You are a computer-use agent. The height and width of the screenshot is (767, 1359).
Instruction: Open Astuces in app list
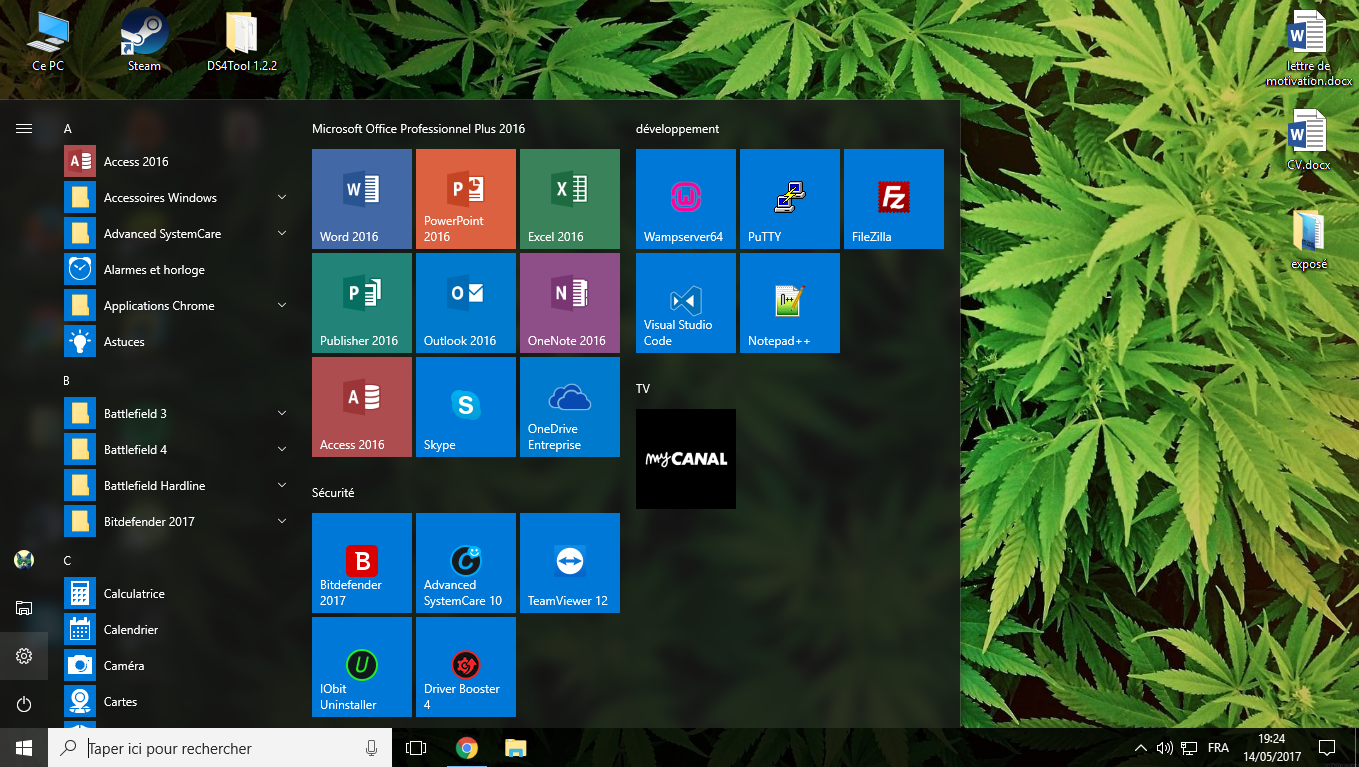[x=176, y=341]
